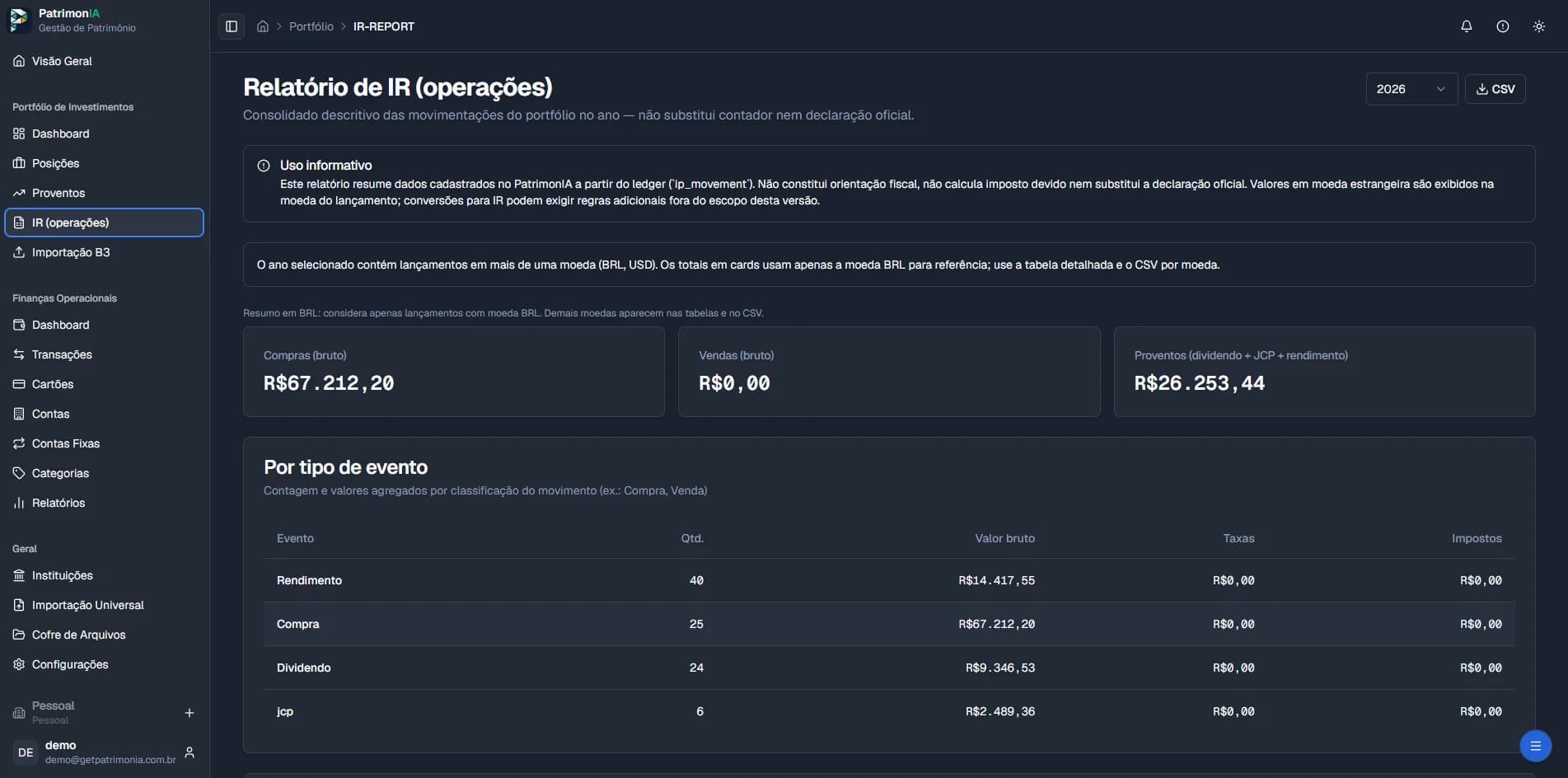Image resolution: width=1568 pixels, height=778 pixels.
Task: Open Cofre de Arquivos
Action: click(104, 635)
